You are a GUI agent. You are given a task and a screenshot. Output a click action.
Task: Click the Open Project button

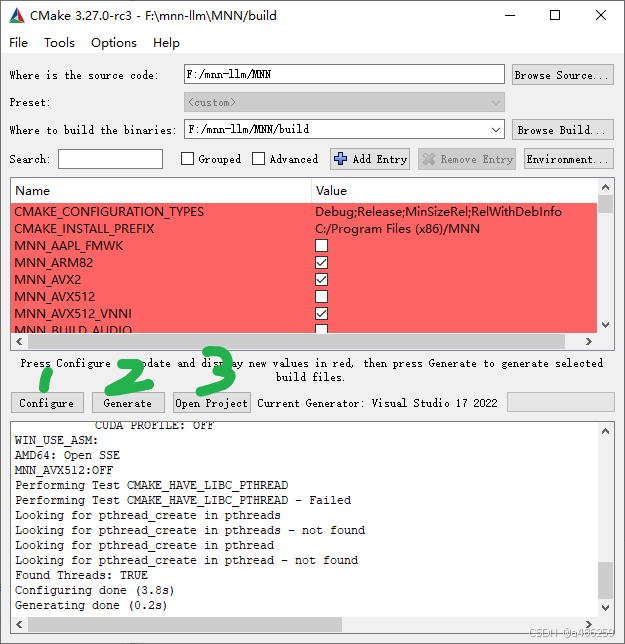point(212,403)
